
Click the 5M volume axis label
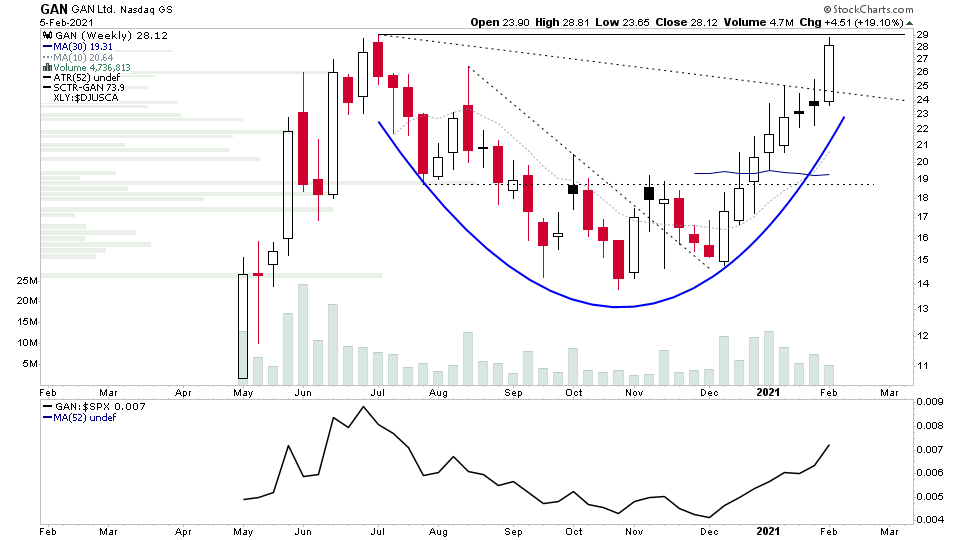(x=30, y=364)
